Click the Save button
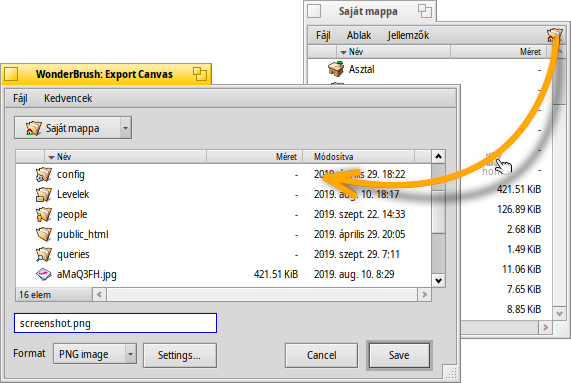Viewport: 571px width, 383px height. (x=399, y=355)
